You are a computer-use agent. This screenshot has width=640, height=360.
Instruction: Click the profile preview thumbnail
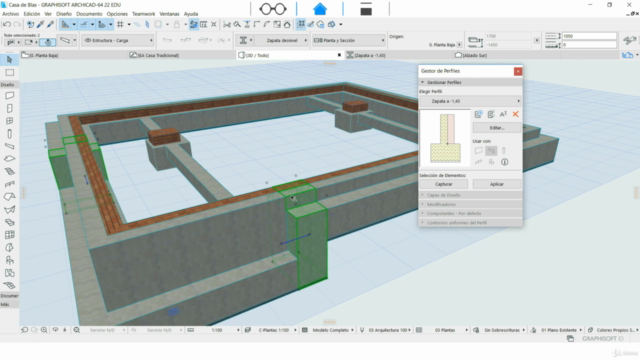pyautogui.click(x=445, y=138)
